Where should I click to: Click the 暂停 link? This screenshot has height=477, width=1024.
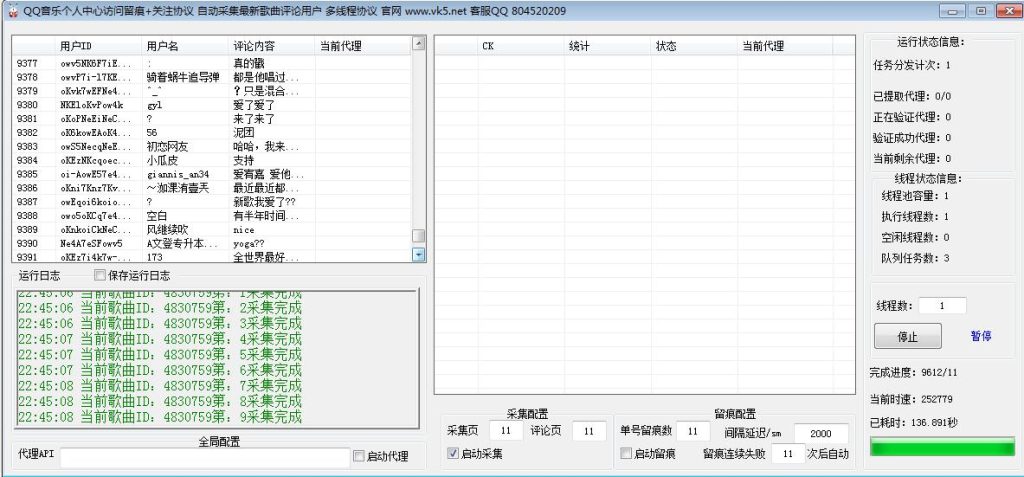(x=981, y=336)
